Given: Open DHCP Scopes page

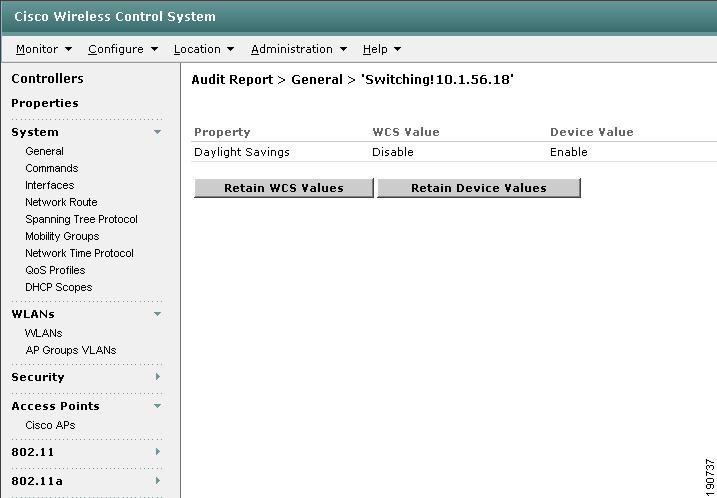Looking at the screenshot, I should pos(59,287).
